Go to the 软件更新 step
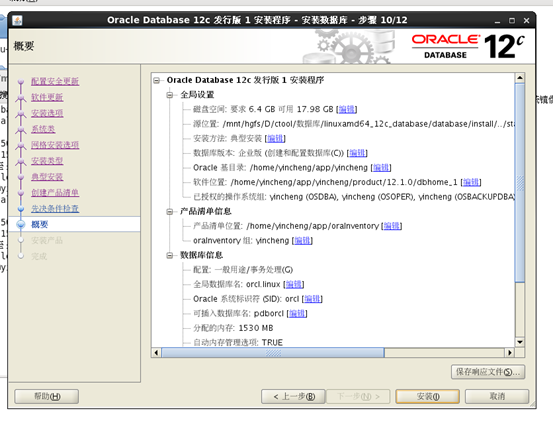 pos(47,97)
